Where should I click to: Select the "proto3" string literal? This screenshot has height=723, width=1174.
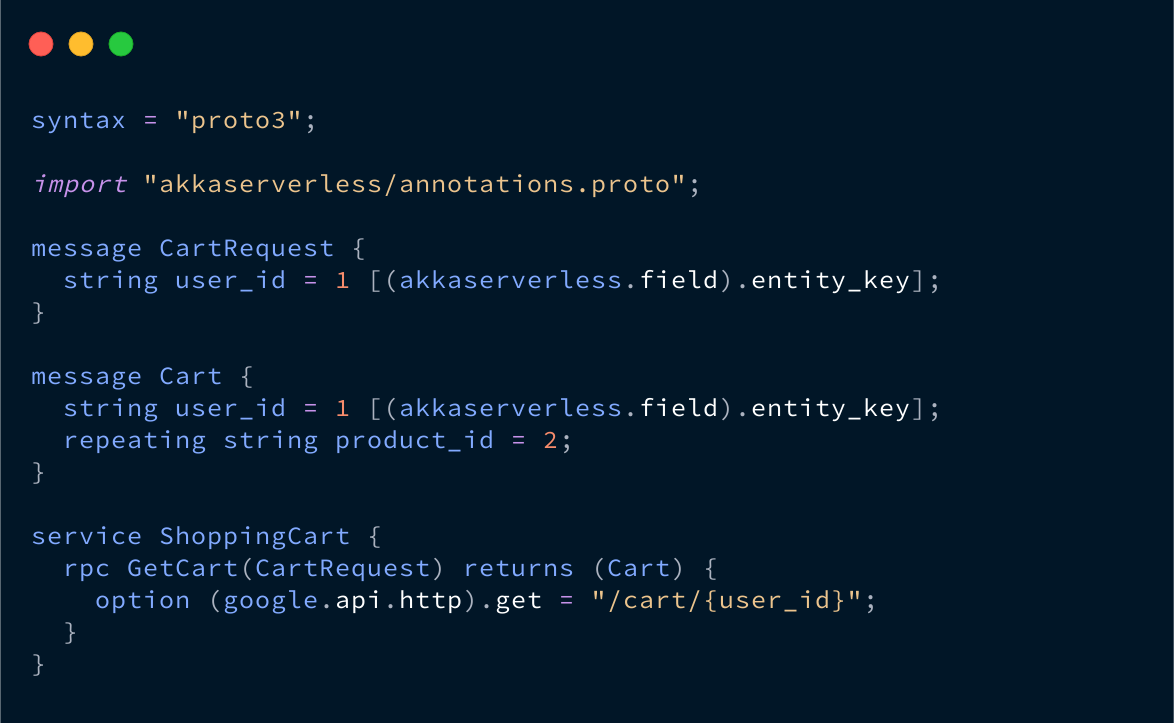click(x=238, y=120)
